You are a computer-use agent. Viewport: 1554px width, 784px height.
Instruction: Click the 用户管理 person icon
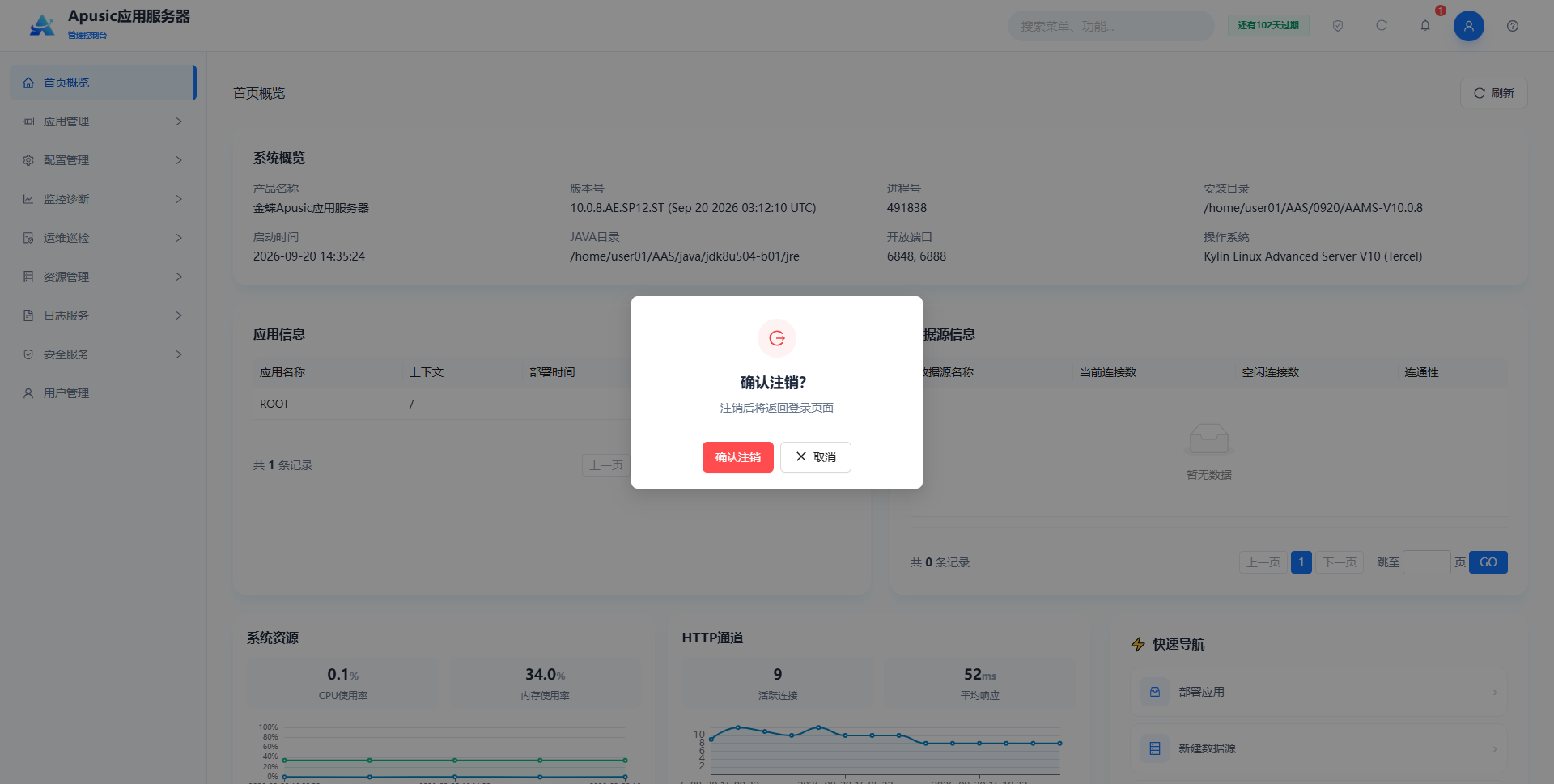tap(28, 393)
